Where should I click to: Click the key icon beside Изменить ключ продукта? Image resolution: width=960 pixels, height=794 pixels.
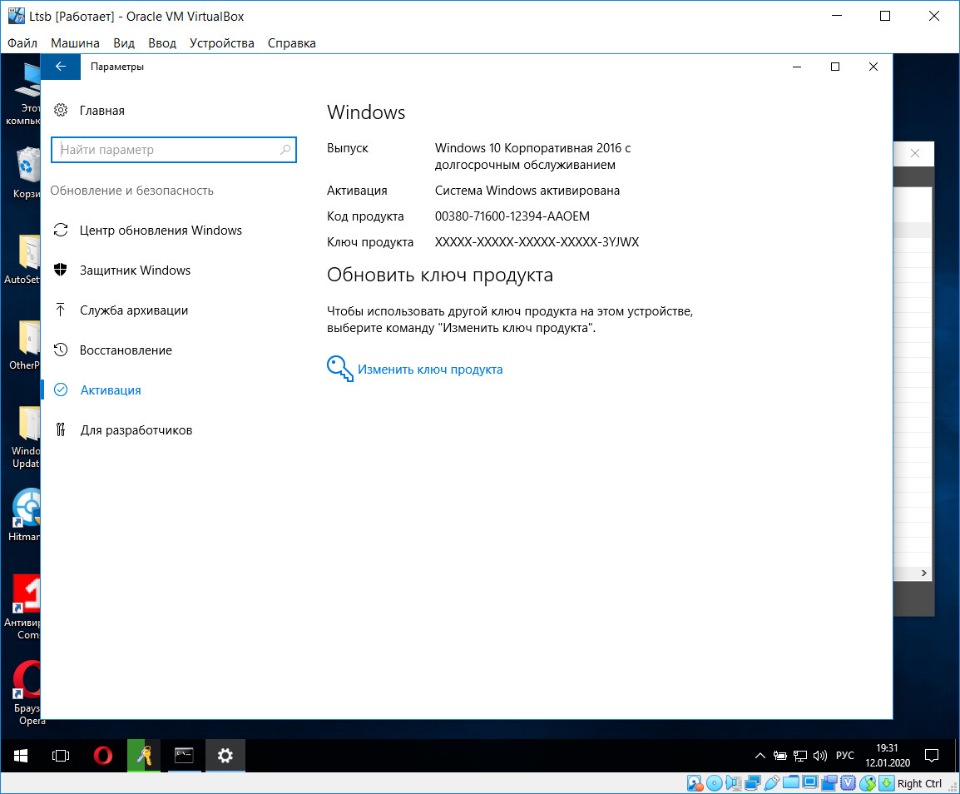point(340,369)
